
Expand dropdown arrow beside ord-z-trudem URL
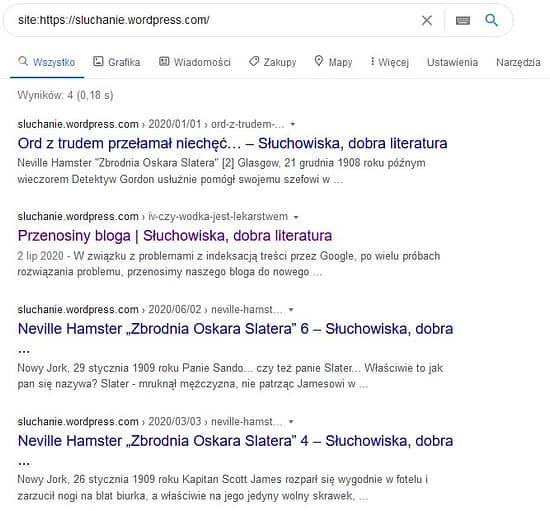point(293,124)
